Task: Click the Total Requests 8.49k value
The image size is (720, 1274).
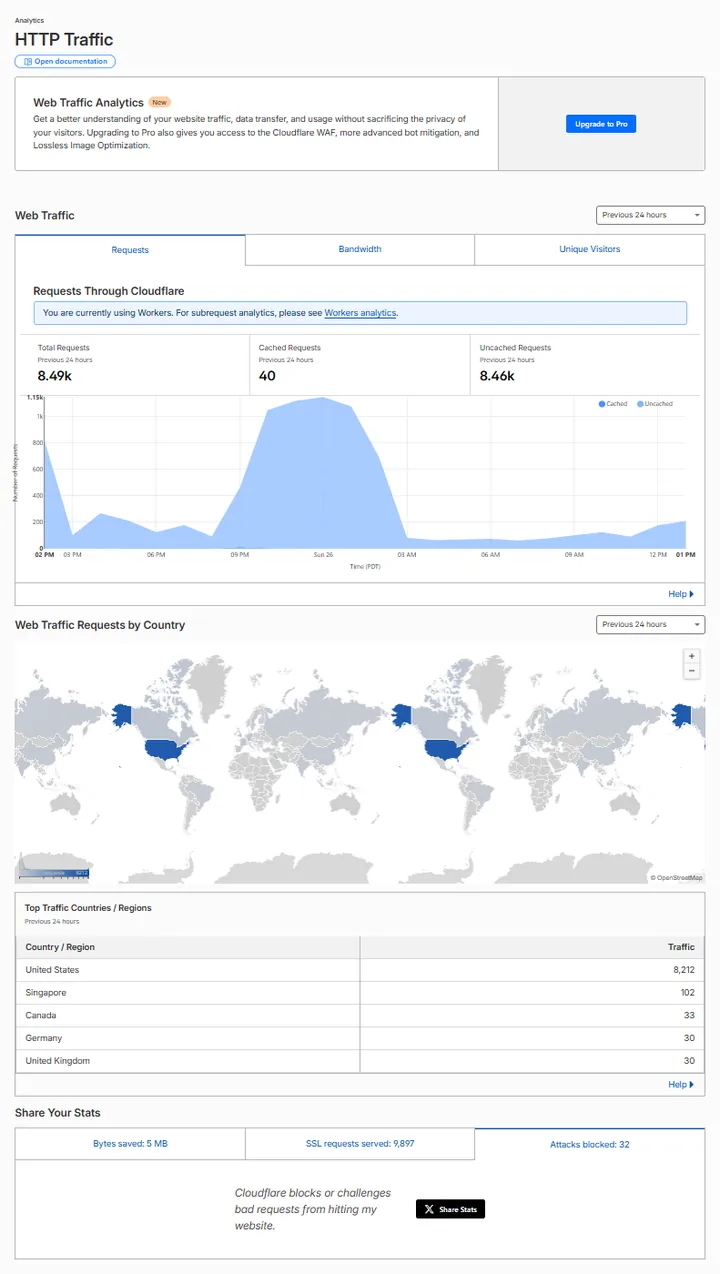Action: click(x=57, y=376)
